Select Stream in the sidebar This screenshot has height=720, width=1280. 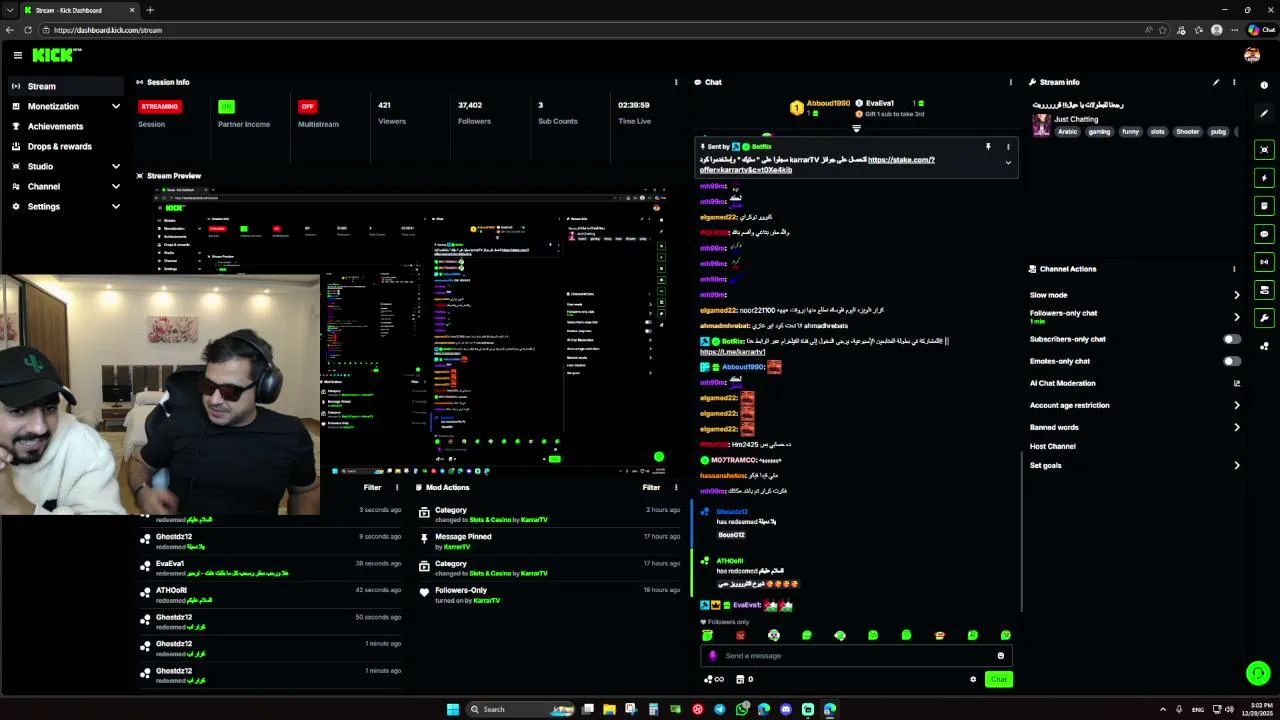pos(65,86)
